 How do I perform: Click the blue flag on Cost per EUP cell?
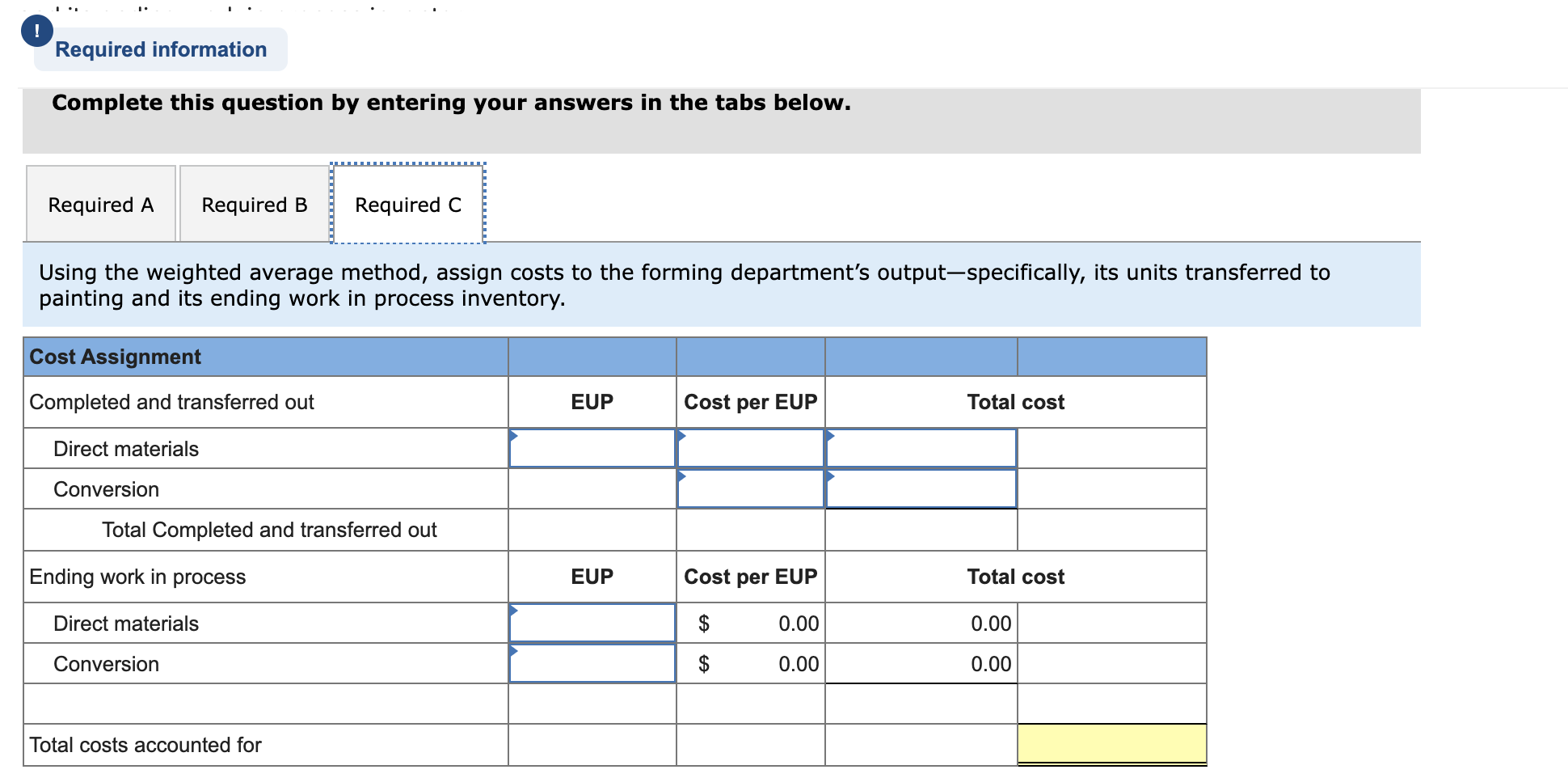[x=683, y=435]
